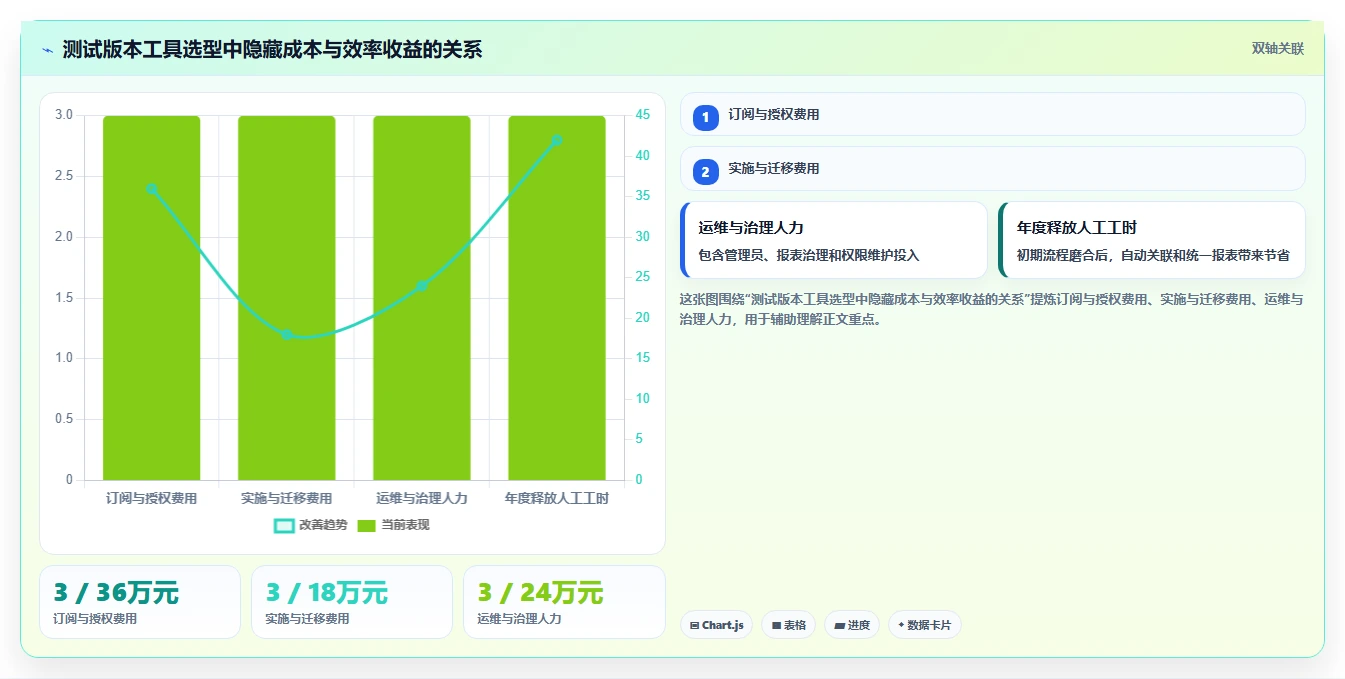Click the bar for 订阅与授权费用
The height and width of the screenshot is (679, 1345).
pyautogui.click(x=152, y=298)
